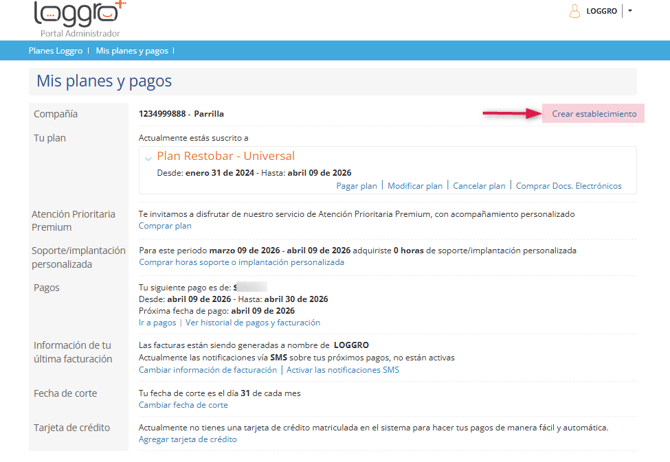
Task: Open the Mis planes y pagos menu
Action: [x=132, y=51]
